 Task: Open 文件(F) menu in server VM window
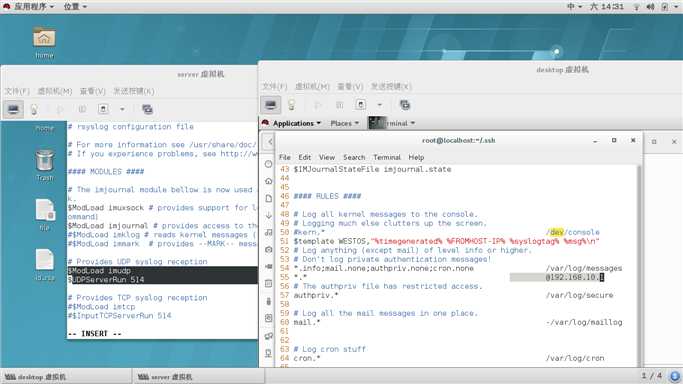17,91
